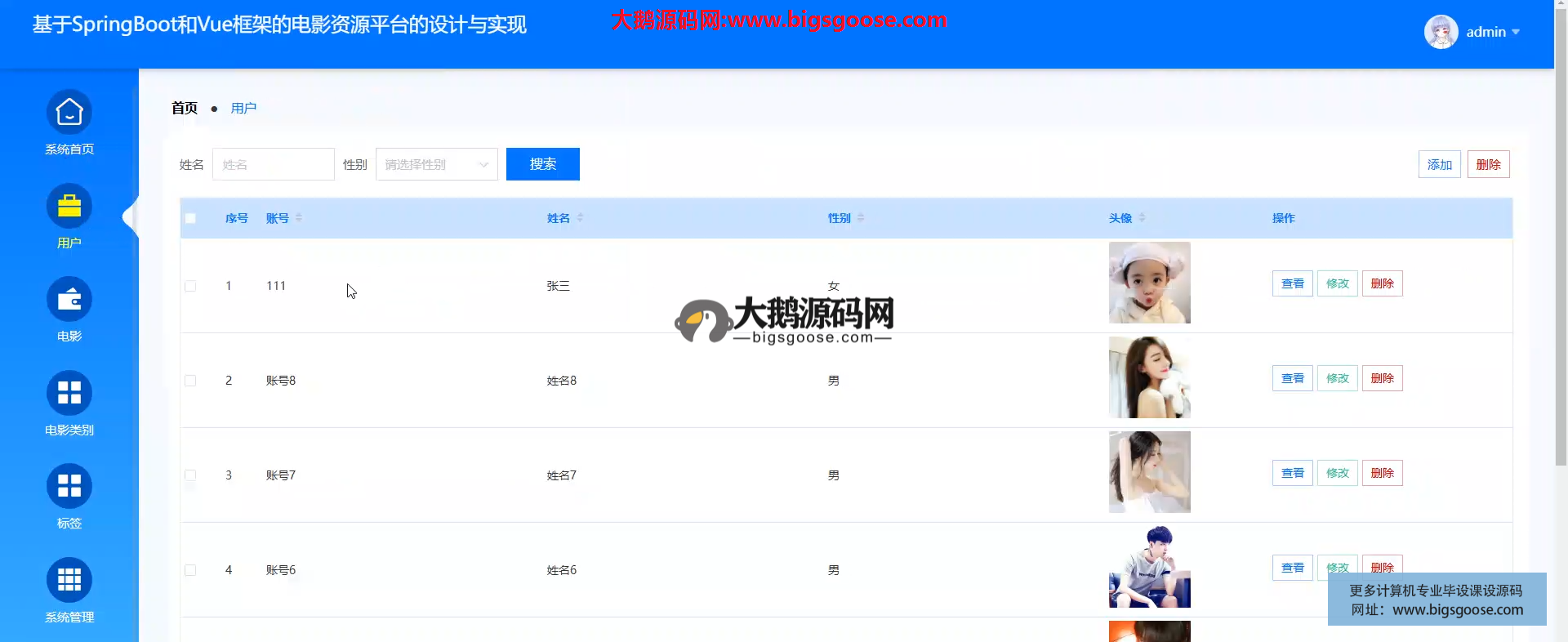Click the vertical page scrollbar

(x=1561, y=245)
